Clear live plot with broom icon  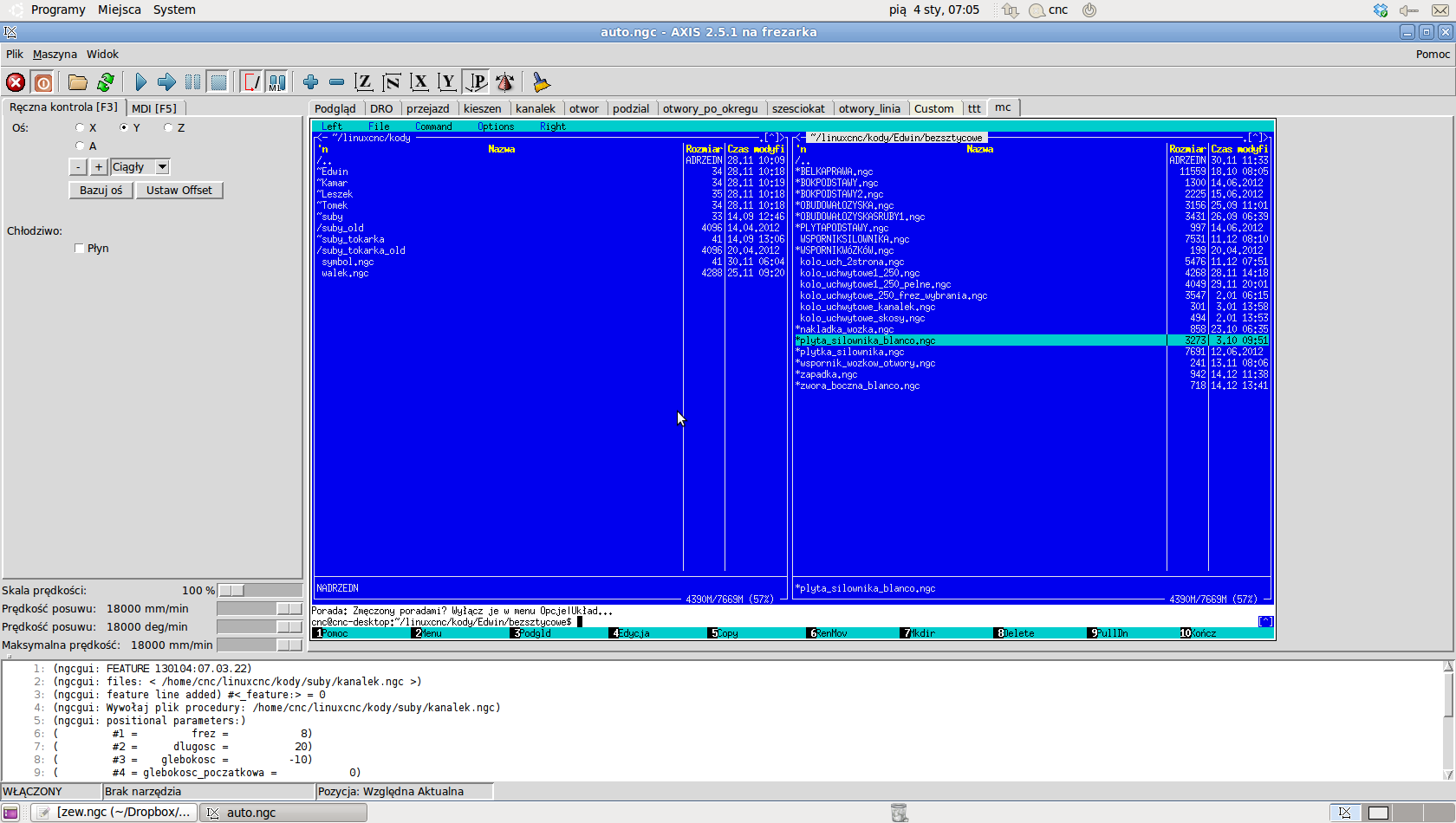542,82
